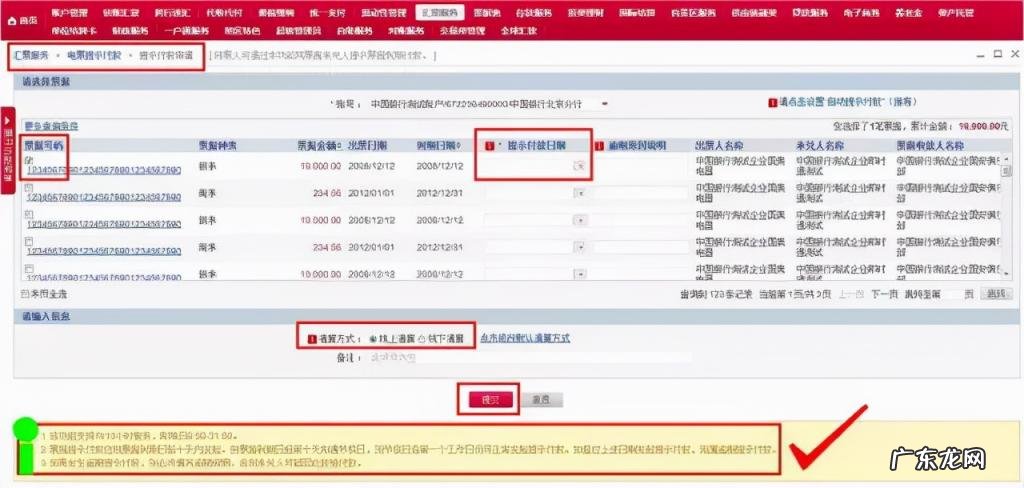Open the 电子商务 top menu

coord(861,12)
